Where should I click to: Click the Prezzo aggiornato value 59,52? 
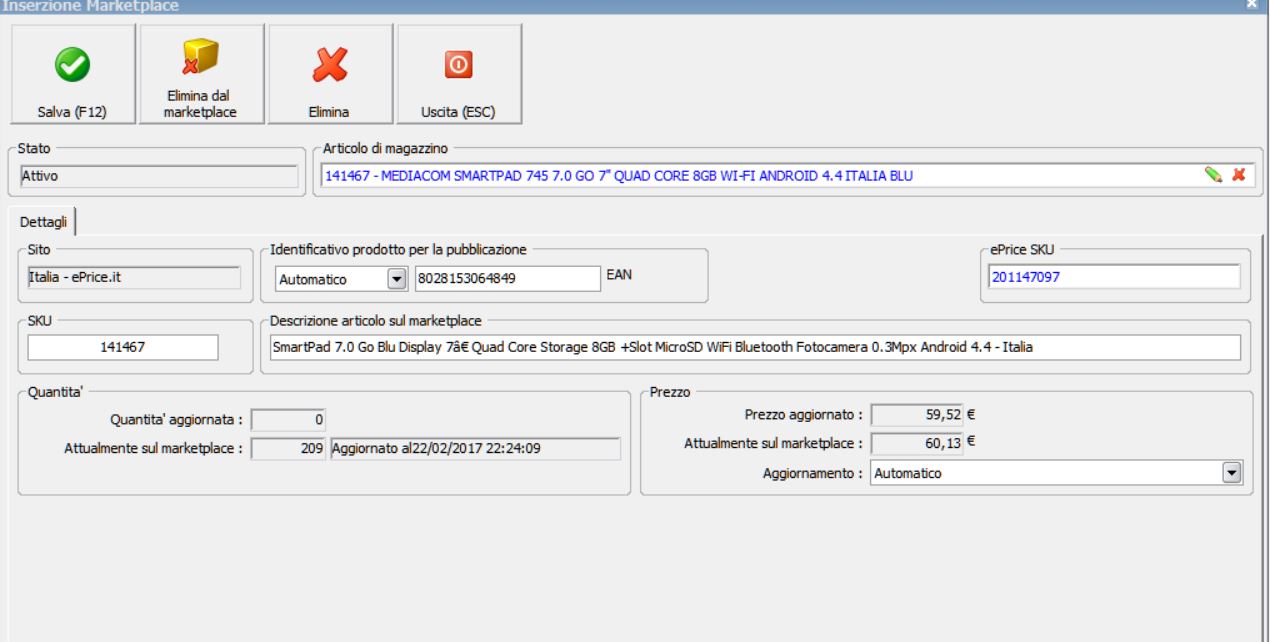point(917,415)
